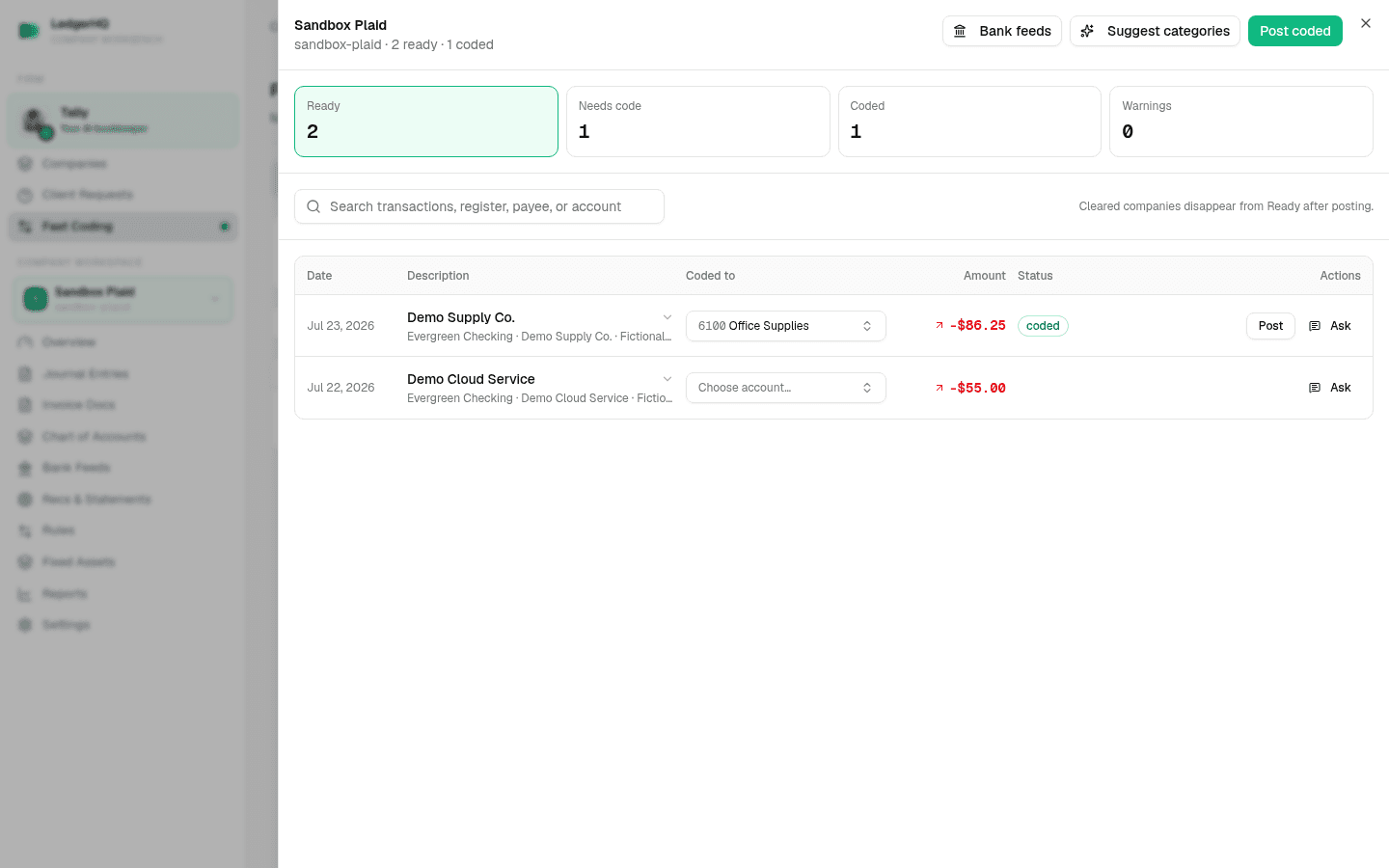Click the Cleared companies disappear note
The width and height of the screenshot is (1389, 868).
pyautogui.click(x=1226, y=206)
